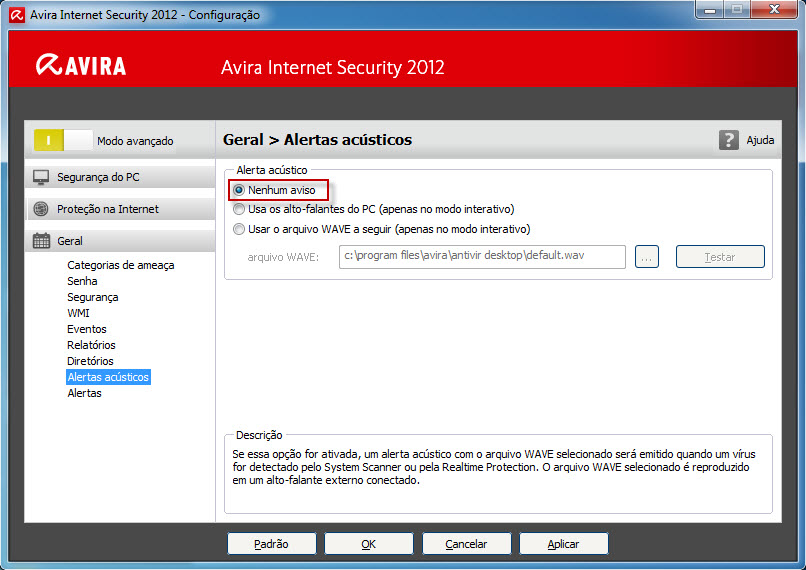Open the Segurança settings page
806x570 pixels.
[93, 297]
